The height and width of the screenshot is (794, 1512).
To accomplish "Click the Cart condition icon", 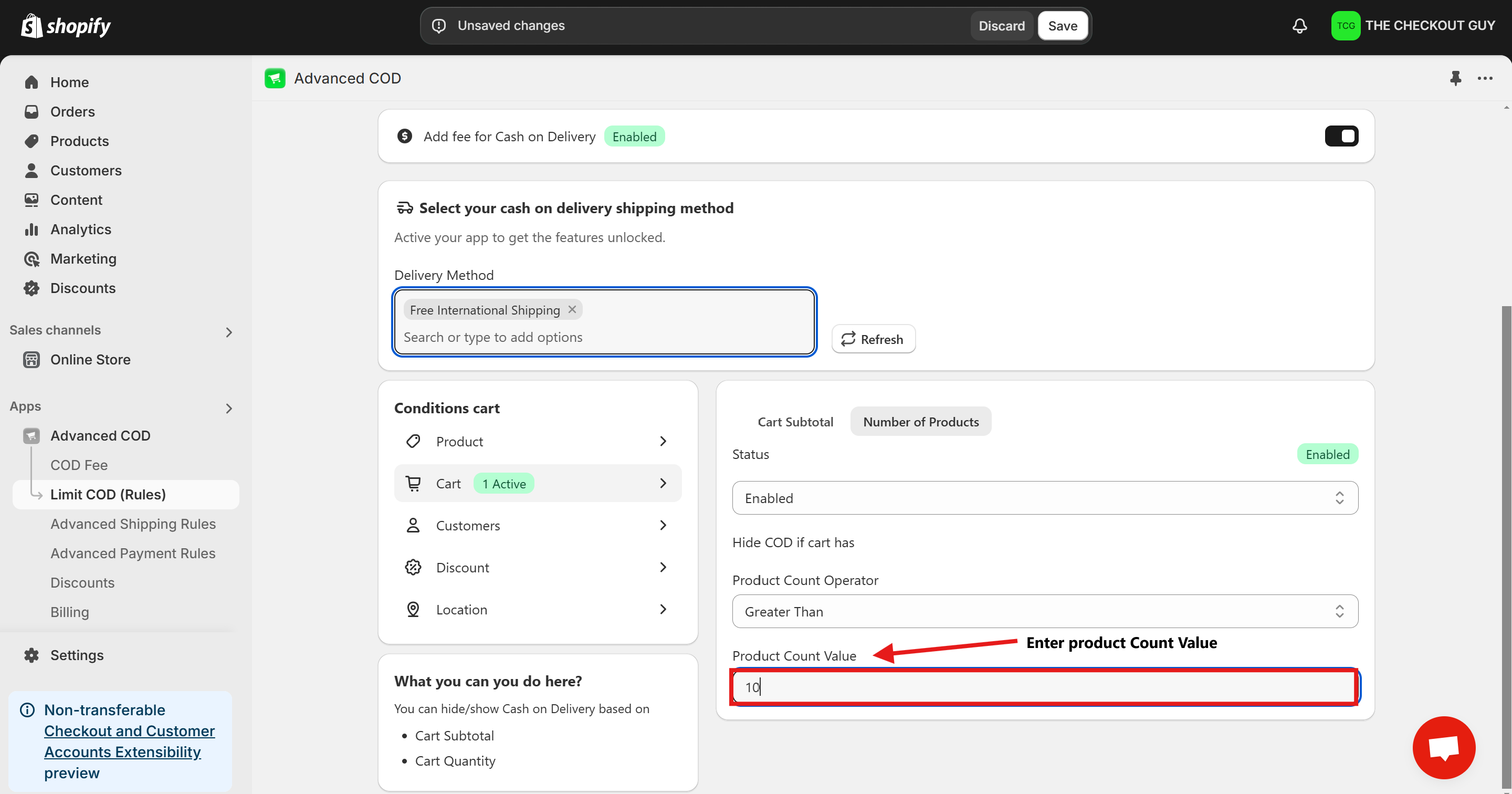I will pos(413,483).
